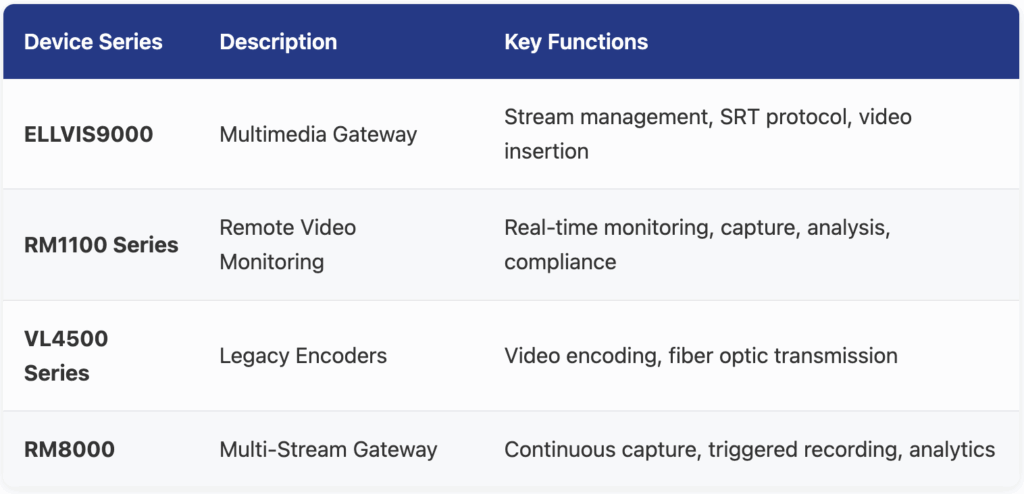Click the Multimedia Gateway description
The height and width of the screenshot is (494, 1024).
[318, 134]
